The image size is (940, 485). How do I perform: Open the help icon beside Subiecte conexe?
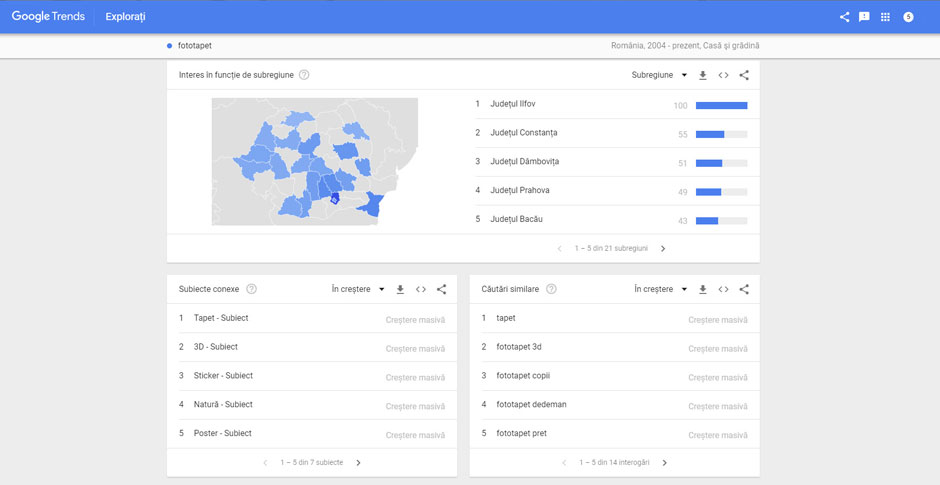tap(252, 289)
